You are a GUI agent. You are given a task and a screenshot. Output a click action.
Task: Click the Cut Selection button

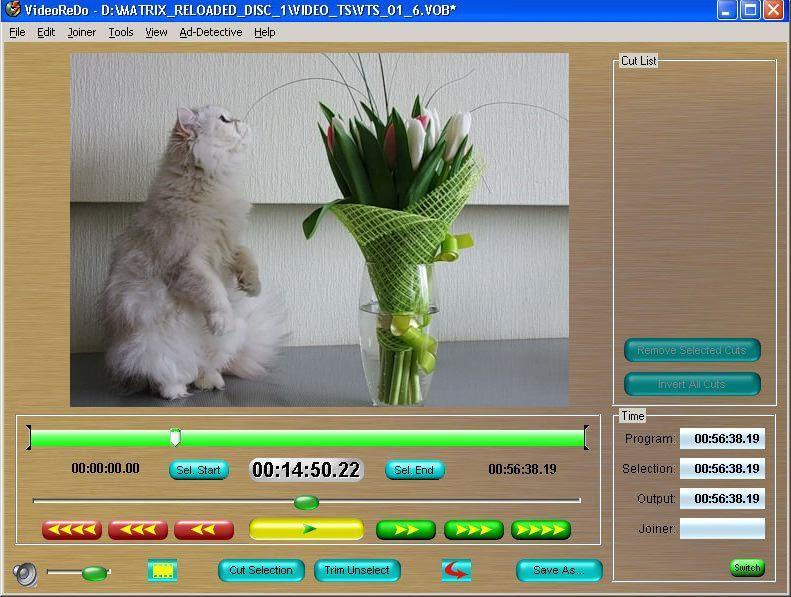[261, 570]
